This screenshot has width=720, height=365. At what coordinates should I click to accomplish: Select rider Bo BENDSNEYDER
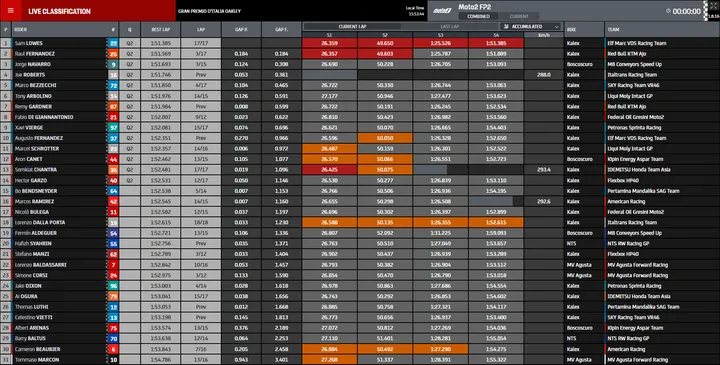click(x=35, y=191)
